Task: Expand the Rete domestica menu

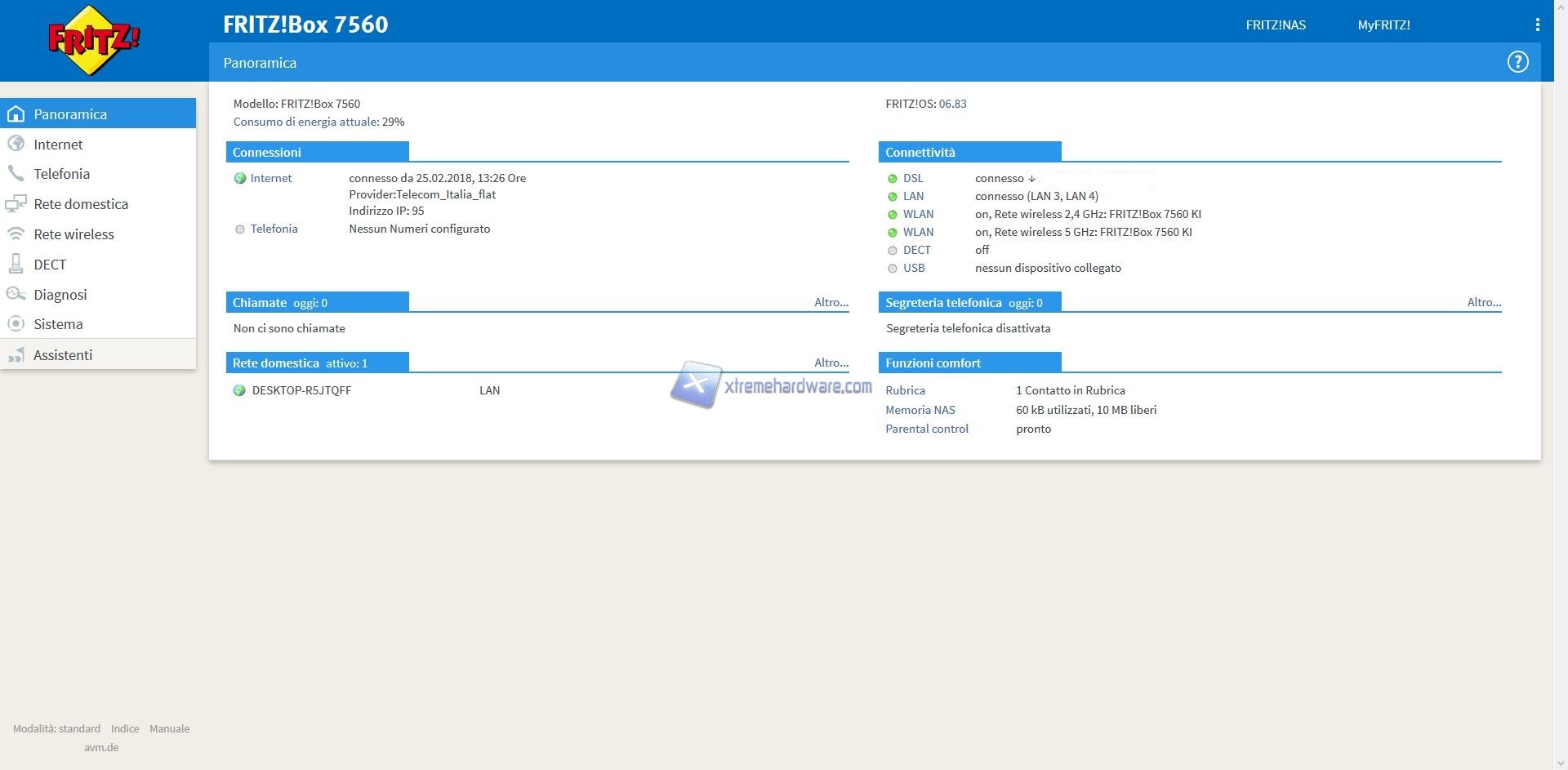Action: pos(81,204)
